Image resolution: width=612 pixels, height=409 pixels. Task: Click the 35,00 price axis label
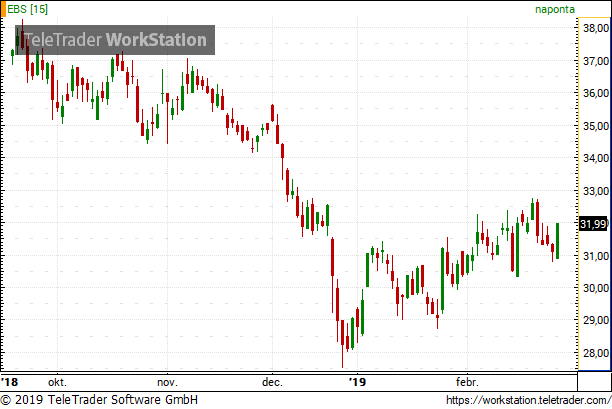(596, 126)
